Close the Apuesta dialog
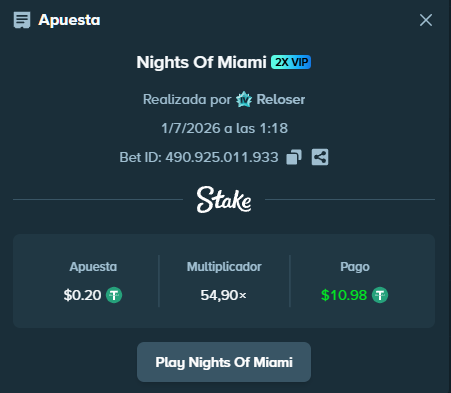 [x=426, y=20]
